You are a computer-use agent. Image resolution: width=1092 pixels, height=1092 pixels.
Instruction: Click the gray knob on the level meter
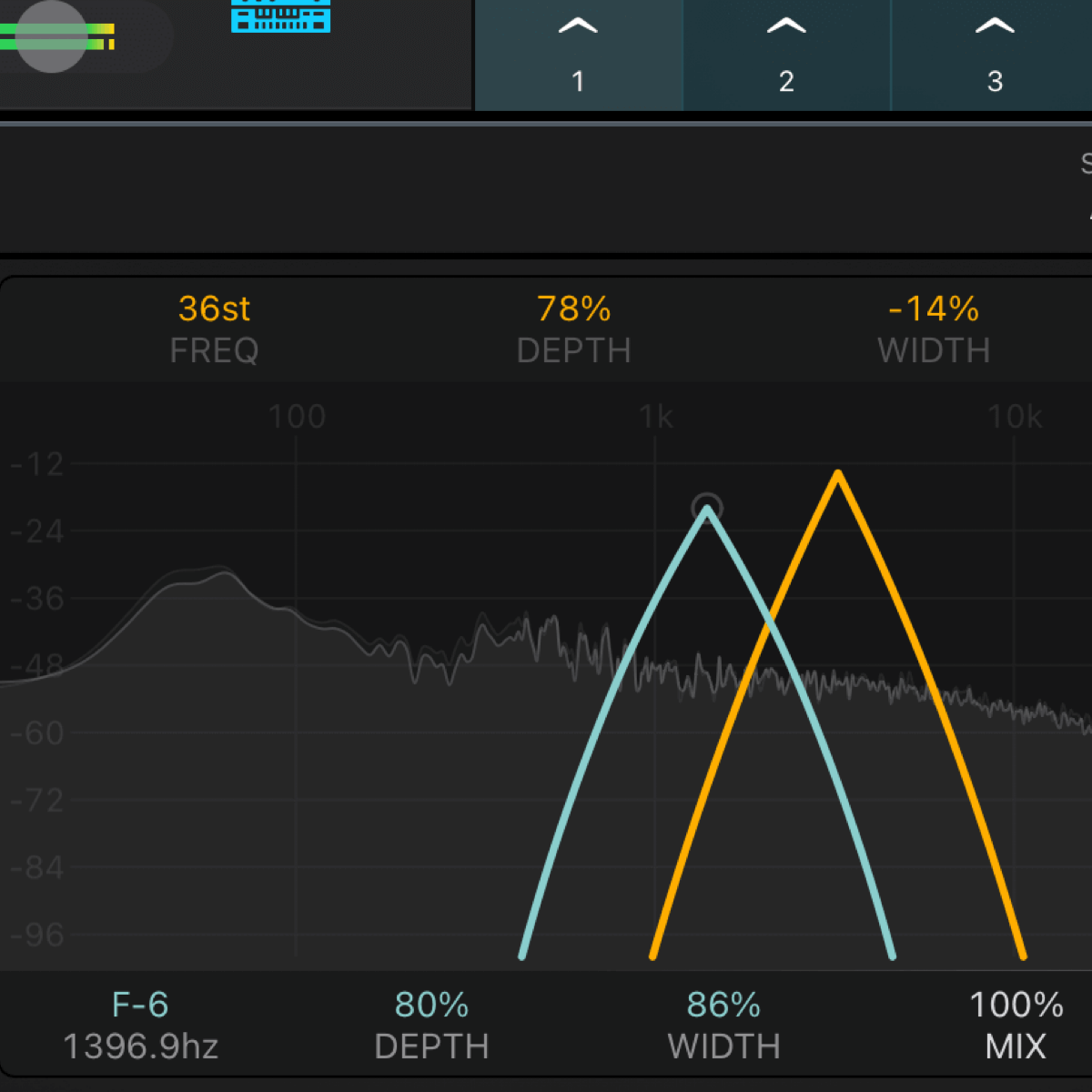[52, 36]
